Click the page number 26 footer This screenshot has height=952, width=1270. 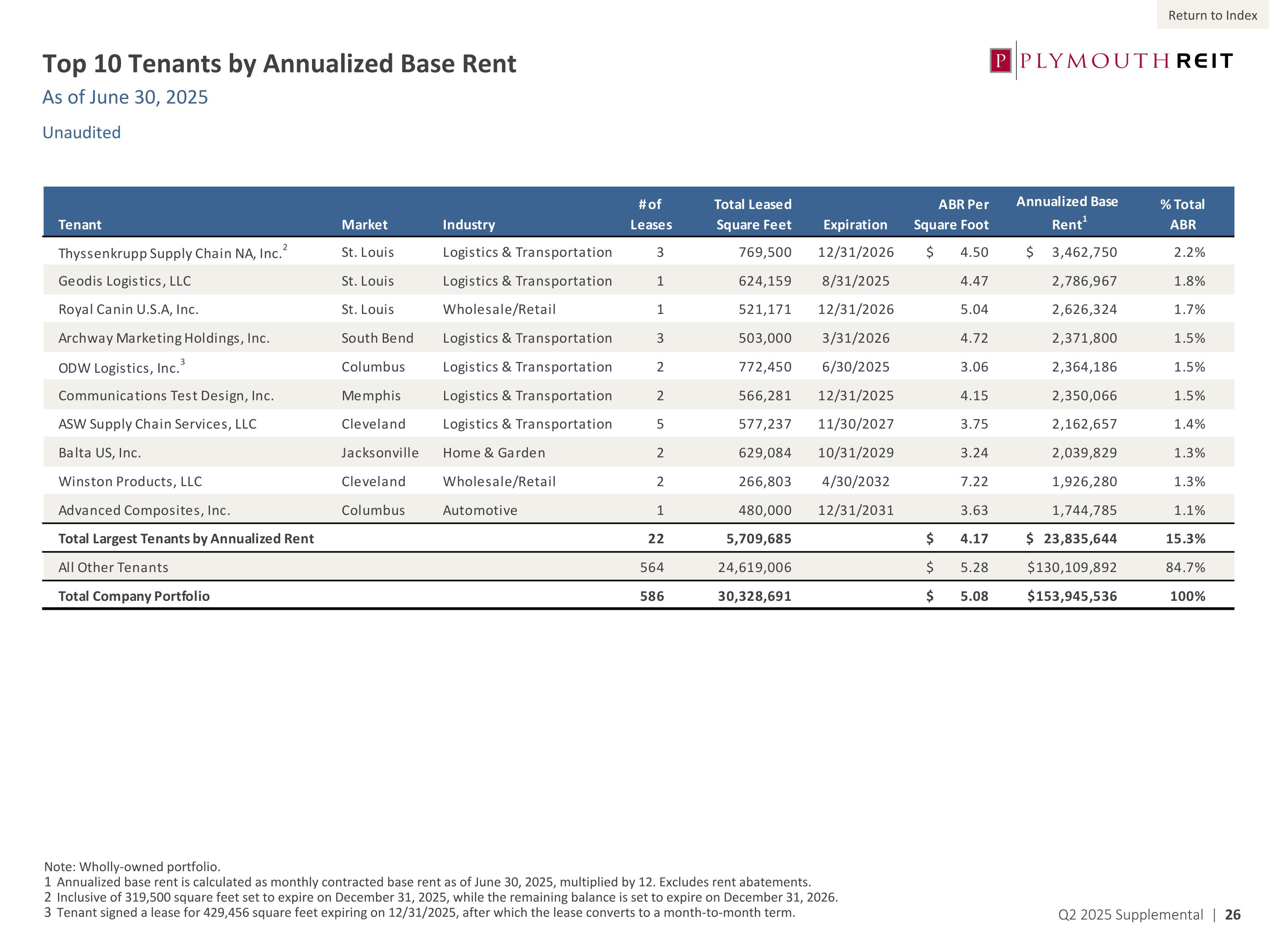pos(1232,915)
